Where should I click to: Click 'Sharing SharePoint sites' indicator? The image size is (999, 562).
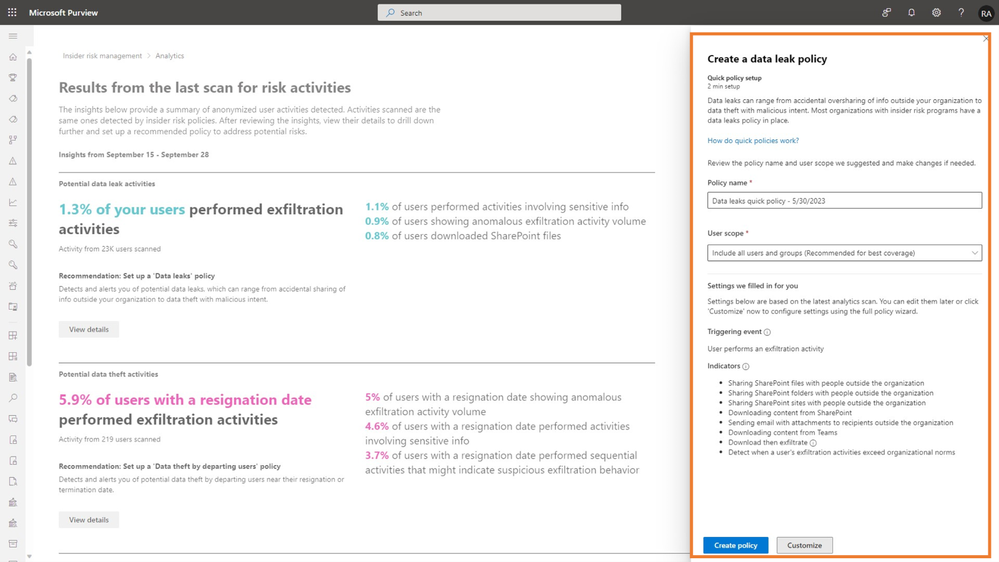tap(827, 403)
